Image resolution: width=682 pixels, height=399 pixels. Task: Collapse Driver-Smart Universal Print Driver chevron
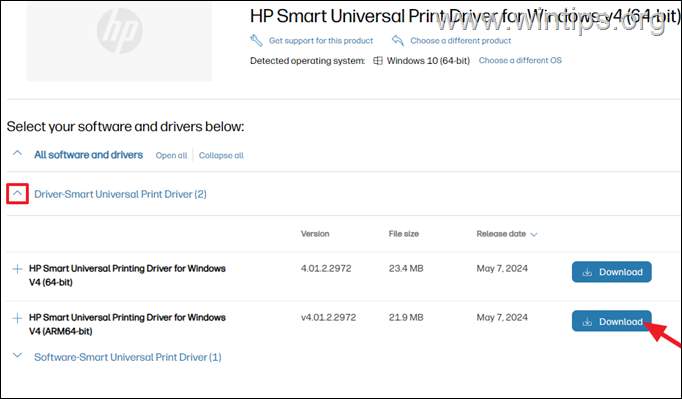17,193
